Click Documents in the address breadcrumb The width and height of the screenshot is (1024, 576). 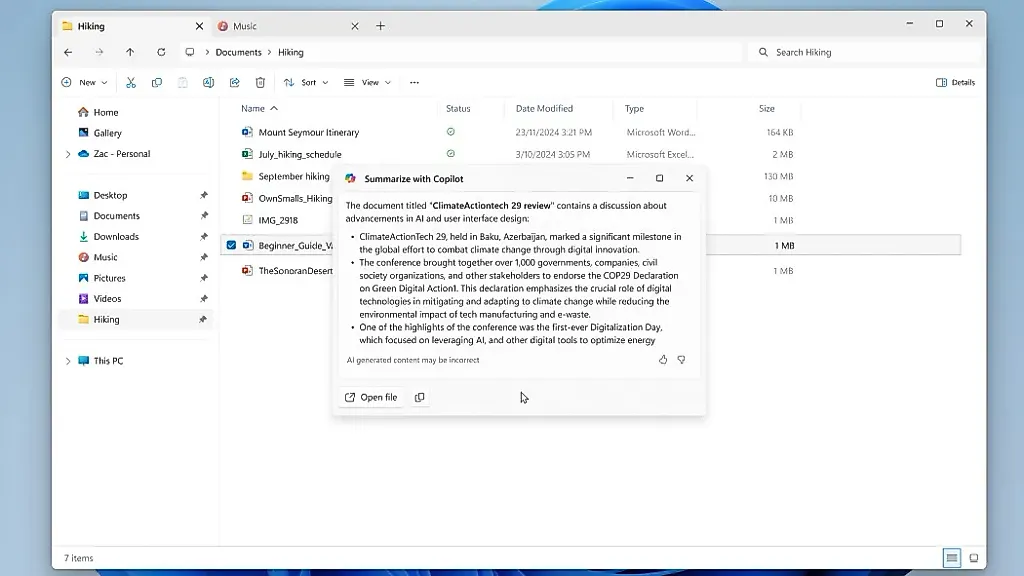coord(238,52)
